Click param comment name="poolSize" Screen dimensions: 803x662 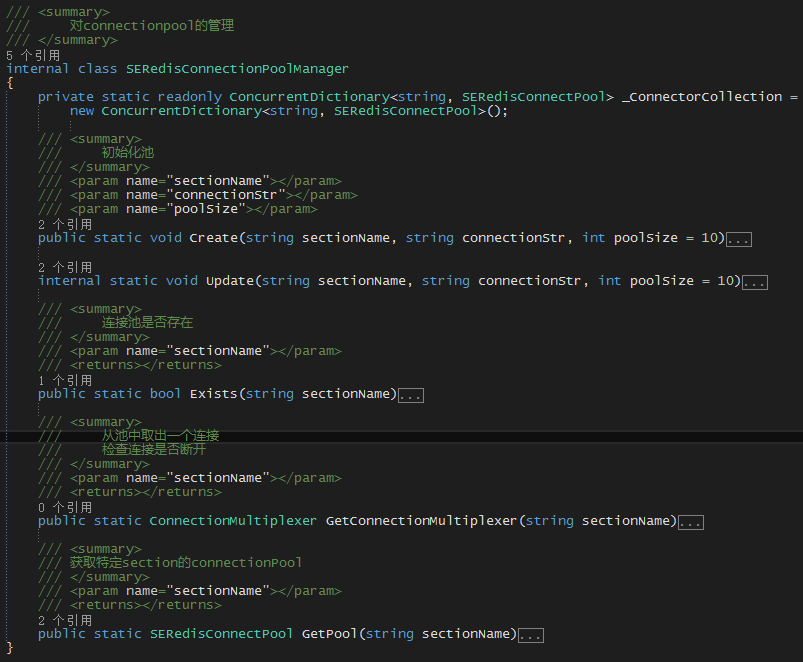[186, 209]
